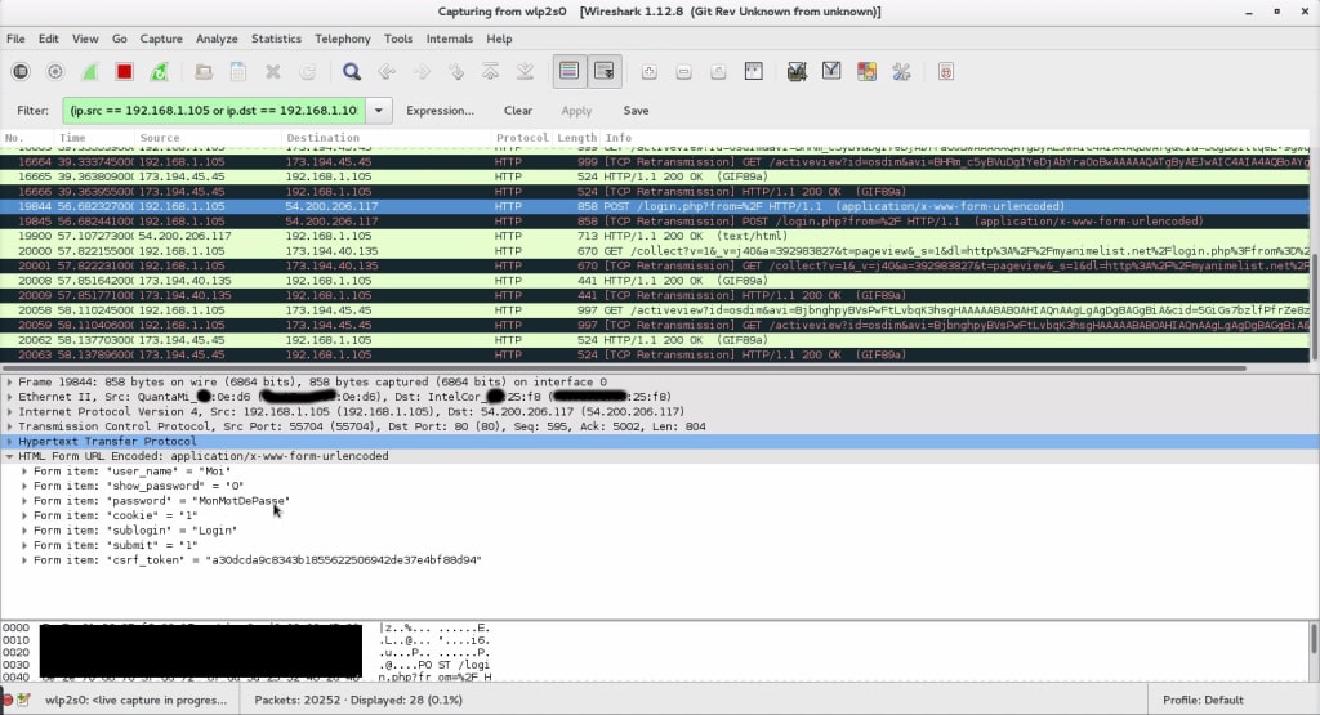Viewport: 1320px width, 715px height.
Task: Click the Expression button next to the filter
Action: [440, 110]
